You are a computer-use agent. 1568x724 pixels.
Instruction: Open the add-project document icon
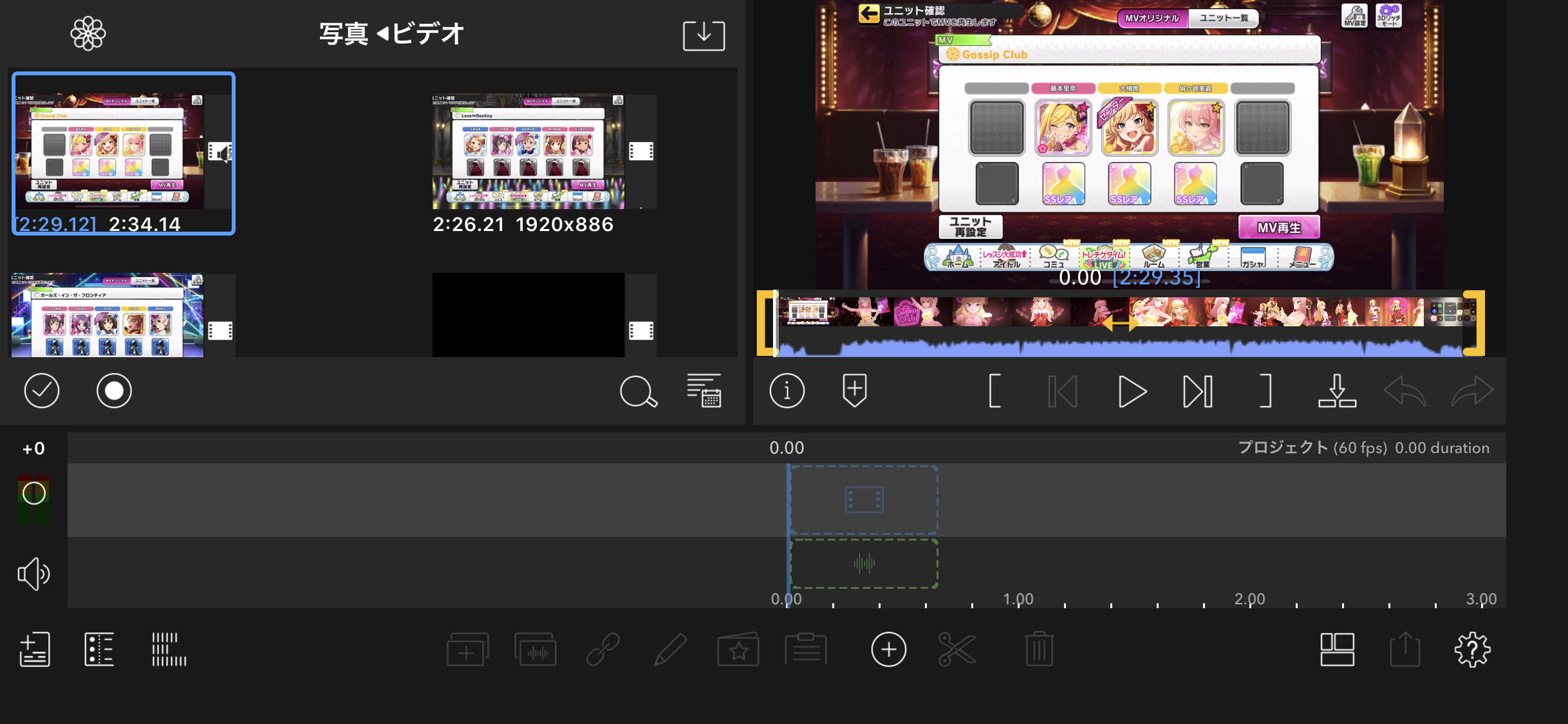click(34, 649)
